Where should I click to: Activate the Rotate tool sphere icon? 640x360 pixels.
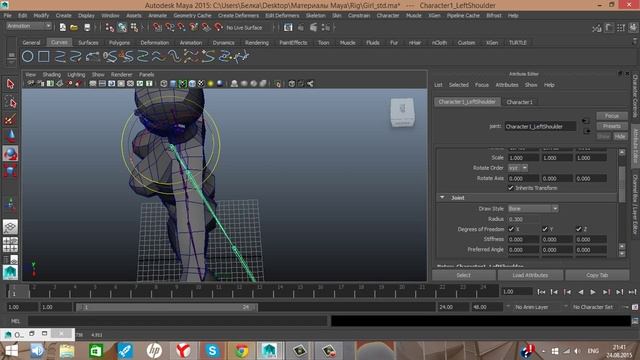coord(10,153)
